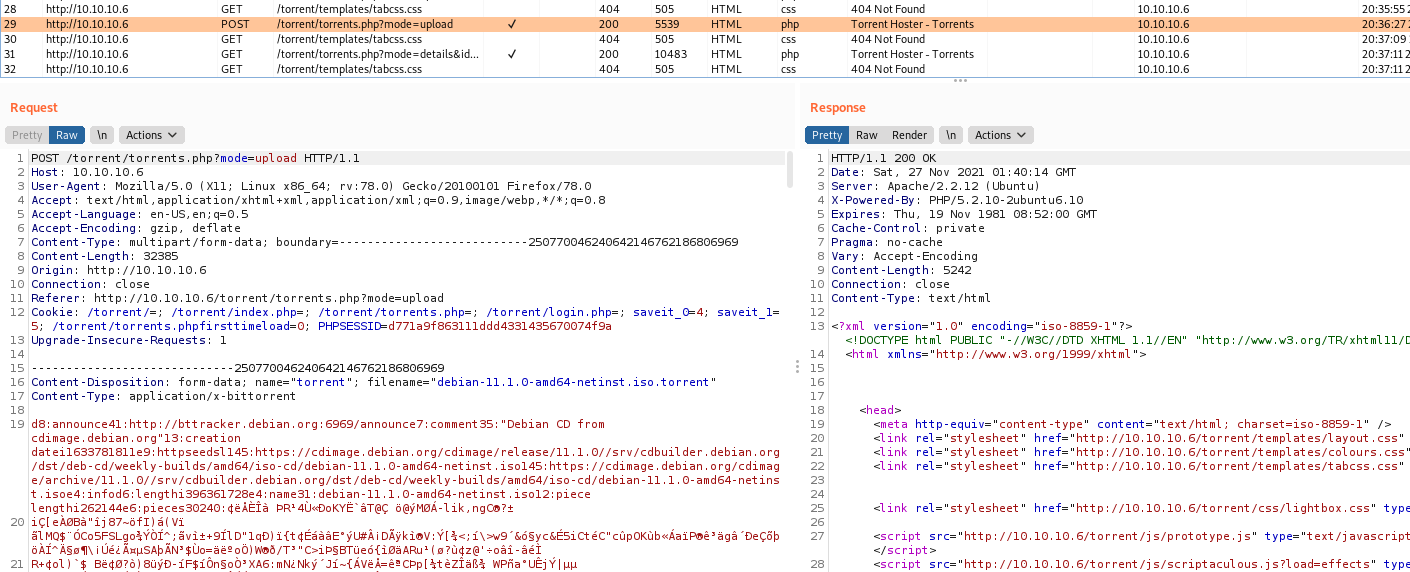Click the Response panel heading
This screenshot has height=572, width=1410.
click(x=838, y=108)
